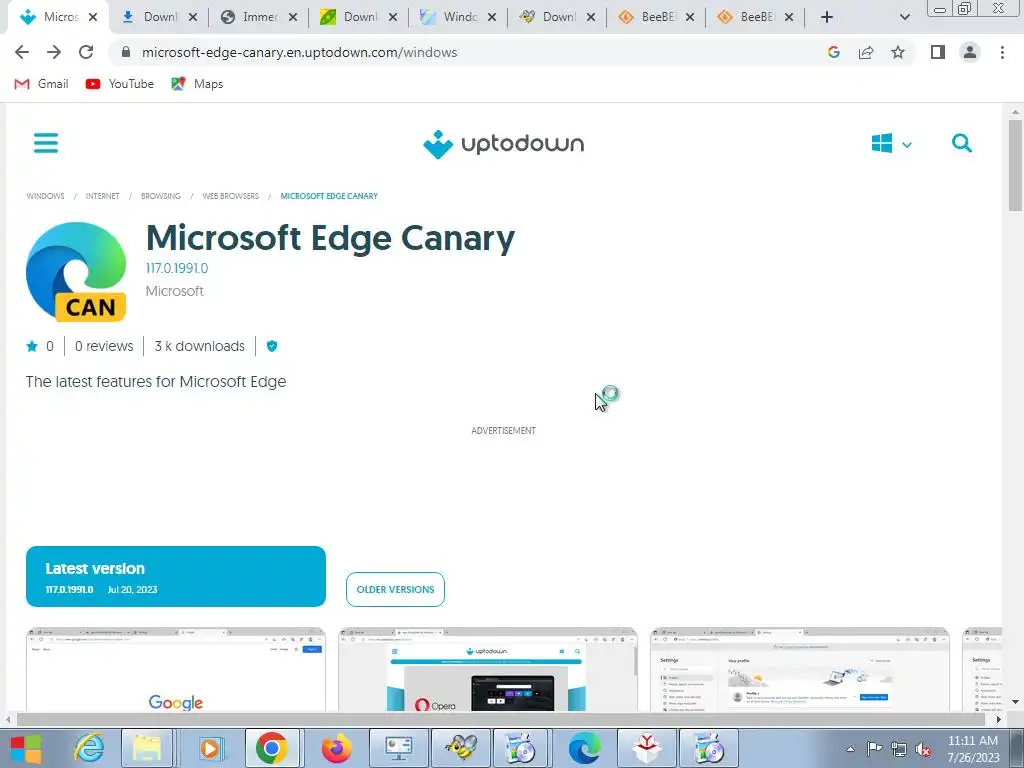Close the active Micros tab
Image resolution: width=1024 pixels, height=768 pixels.
[93, 18]
